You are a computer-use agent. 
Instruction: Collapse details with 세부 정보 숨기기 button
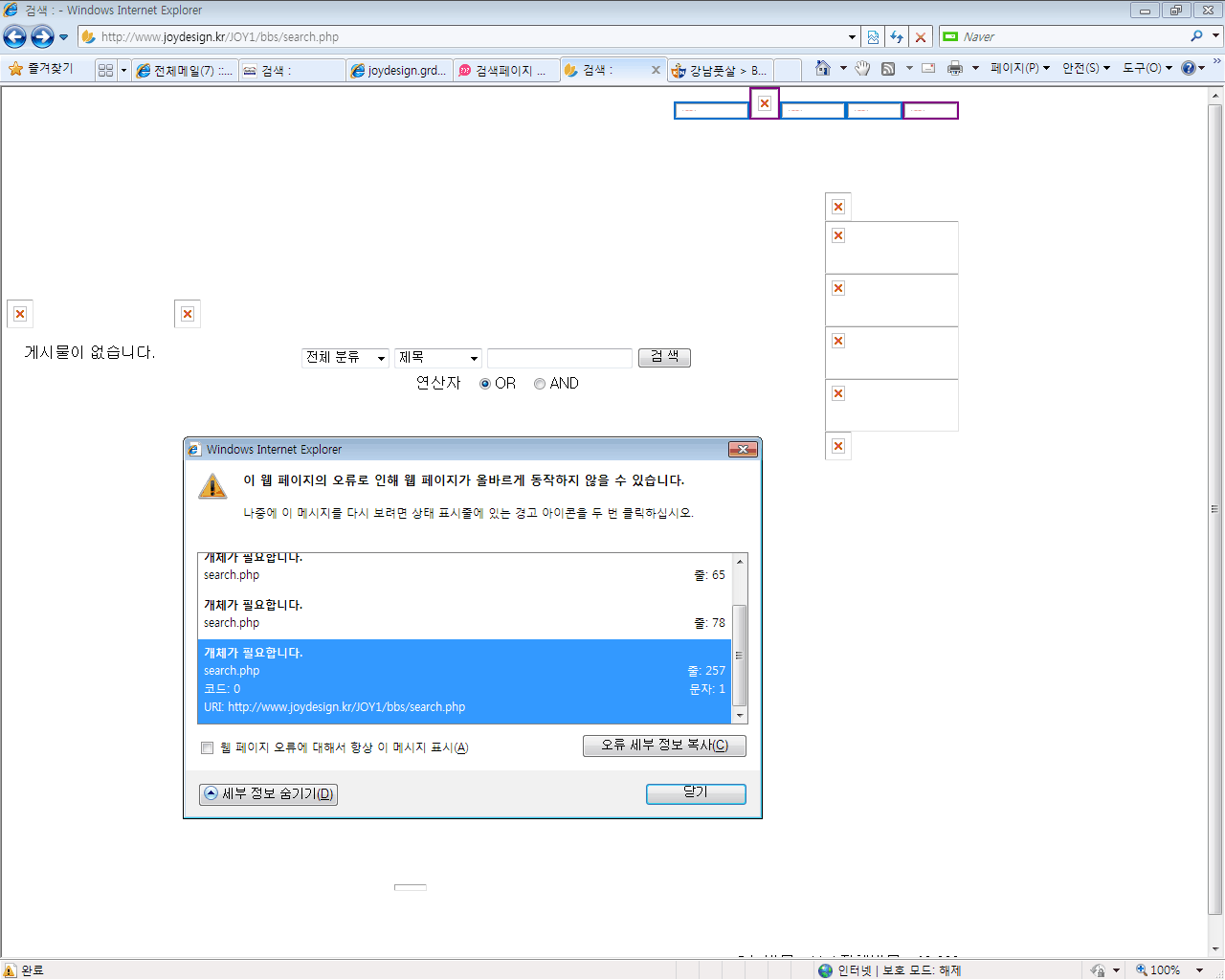(x=268, y=793)
